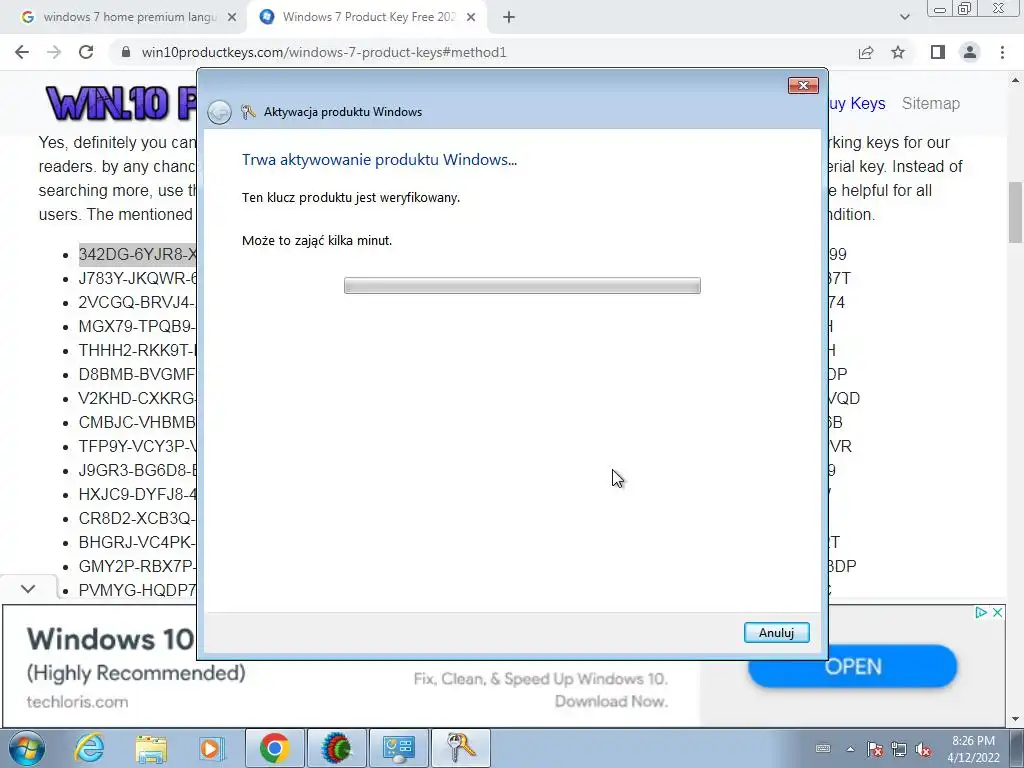Screen dimensions: 1024x768
Task: Open Action Center flag icon
Action: [875, 749]
